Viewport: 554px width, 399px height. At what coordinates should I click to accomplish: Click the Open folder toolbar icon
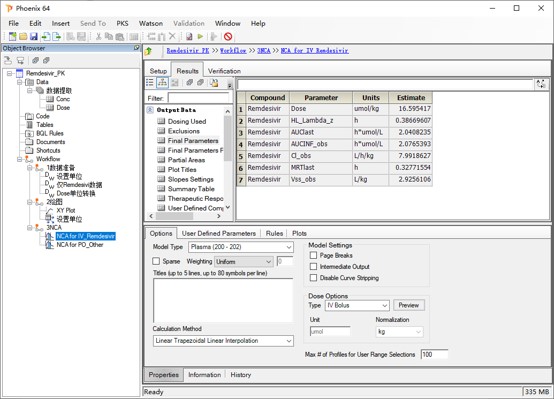(x=23, y=36)
